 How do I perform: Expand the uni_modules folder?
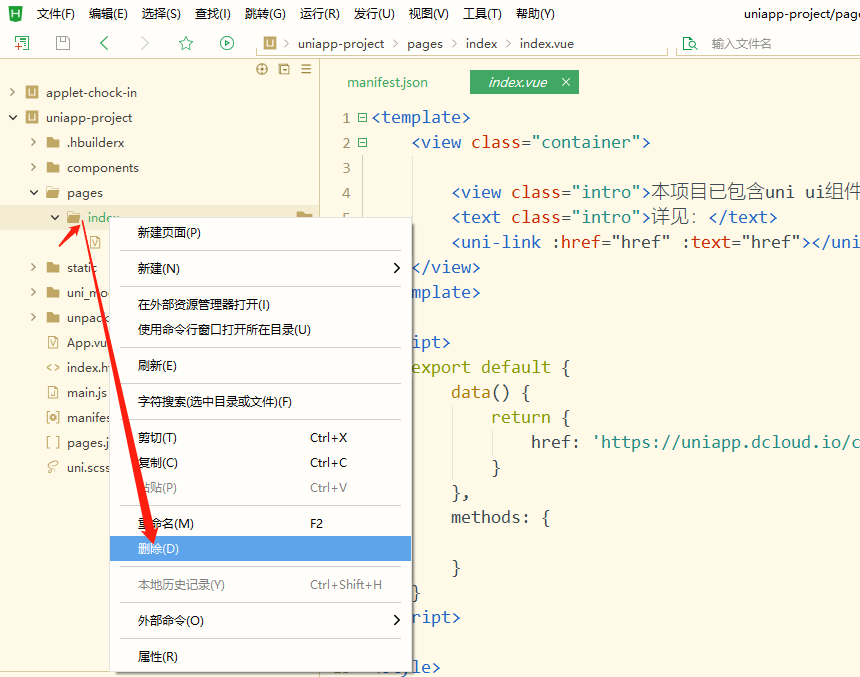(x=33, y=292)
